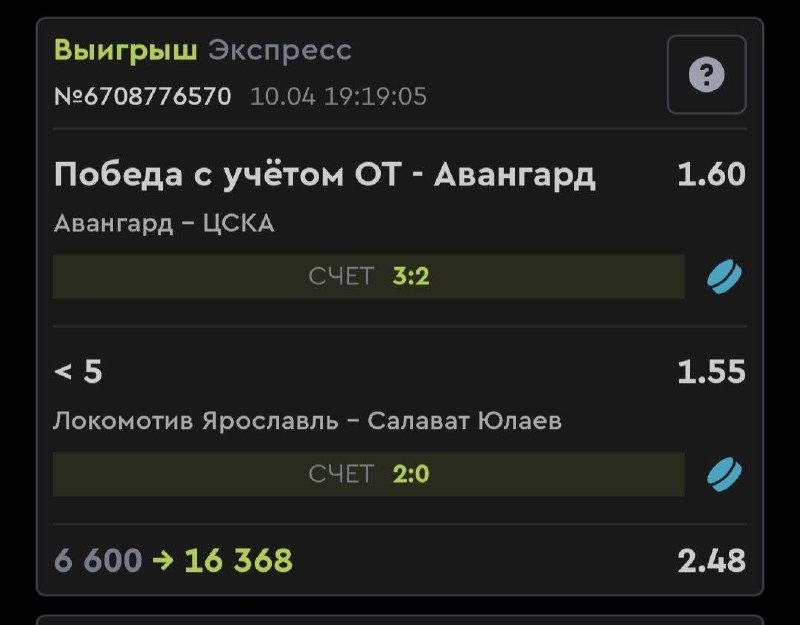800x625 pixels.
Task: Open the Победа с учётом ОТ - Авангард selection
Action: point(324,175)
